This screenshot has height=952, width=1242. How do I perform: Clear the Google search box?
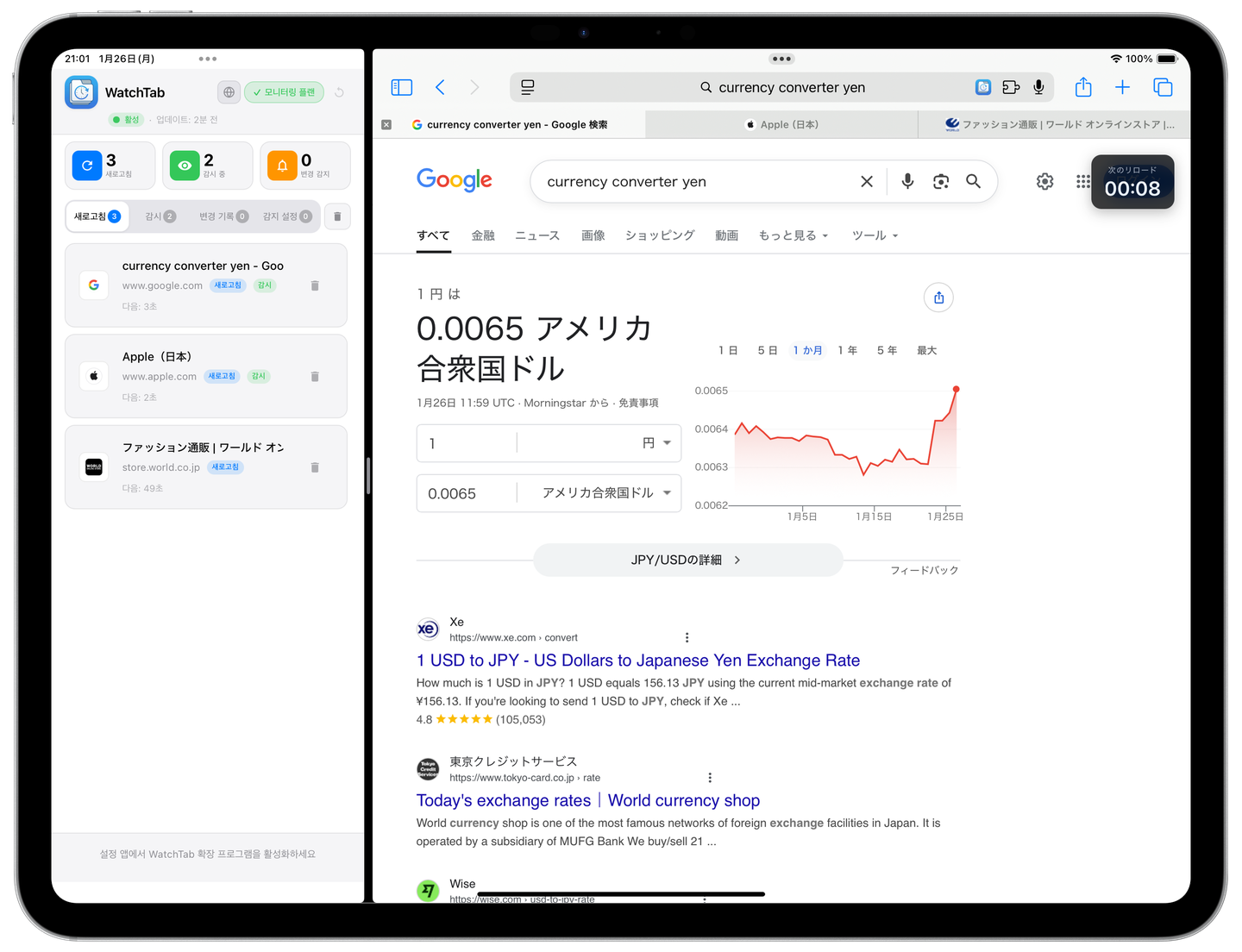867,181
